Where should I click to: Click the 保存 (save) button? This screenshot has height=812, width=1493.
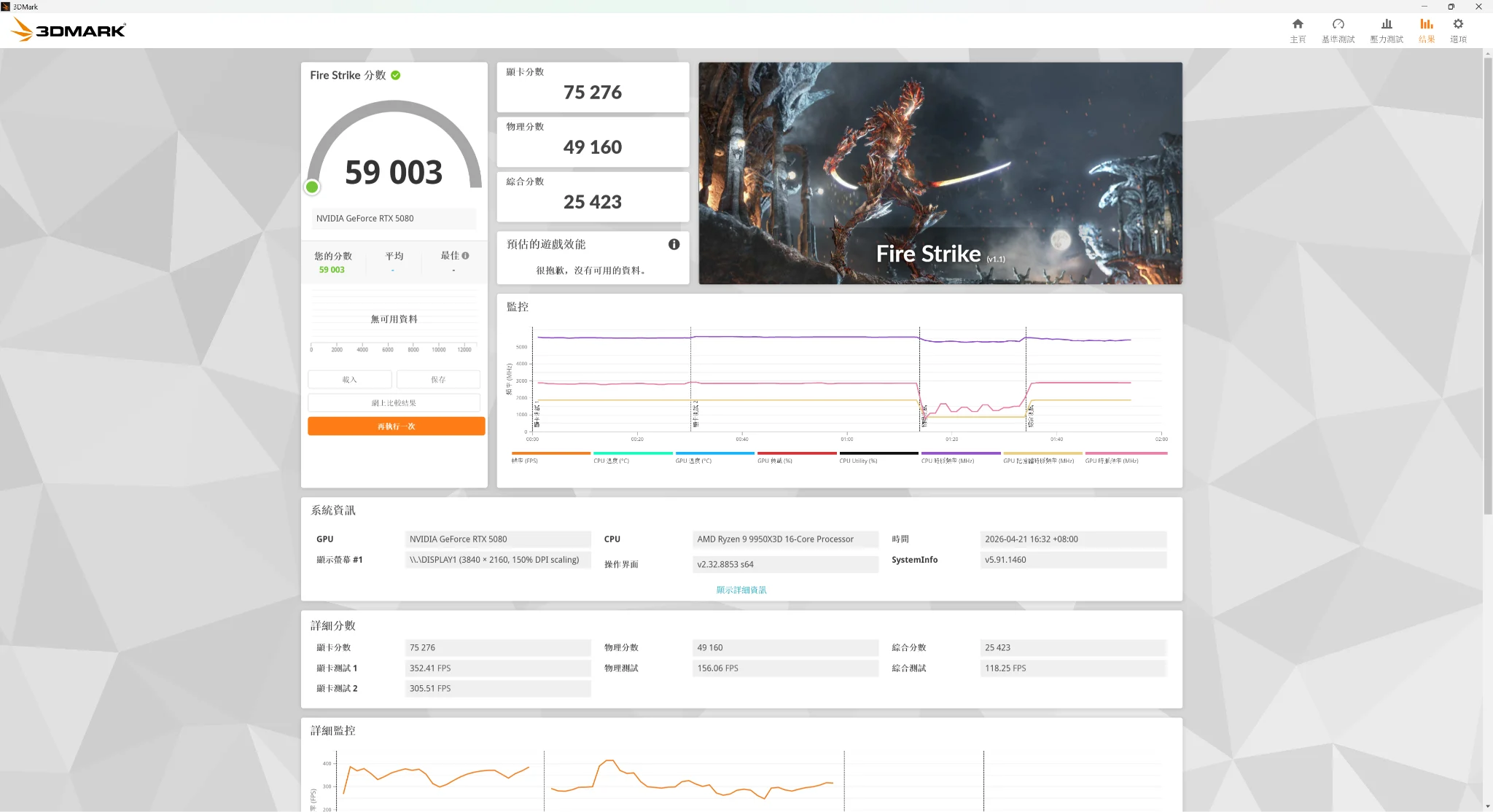click(x=438, y=379)
